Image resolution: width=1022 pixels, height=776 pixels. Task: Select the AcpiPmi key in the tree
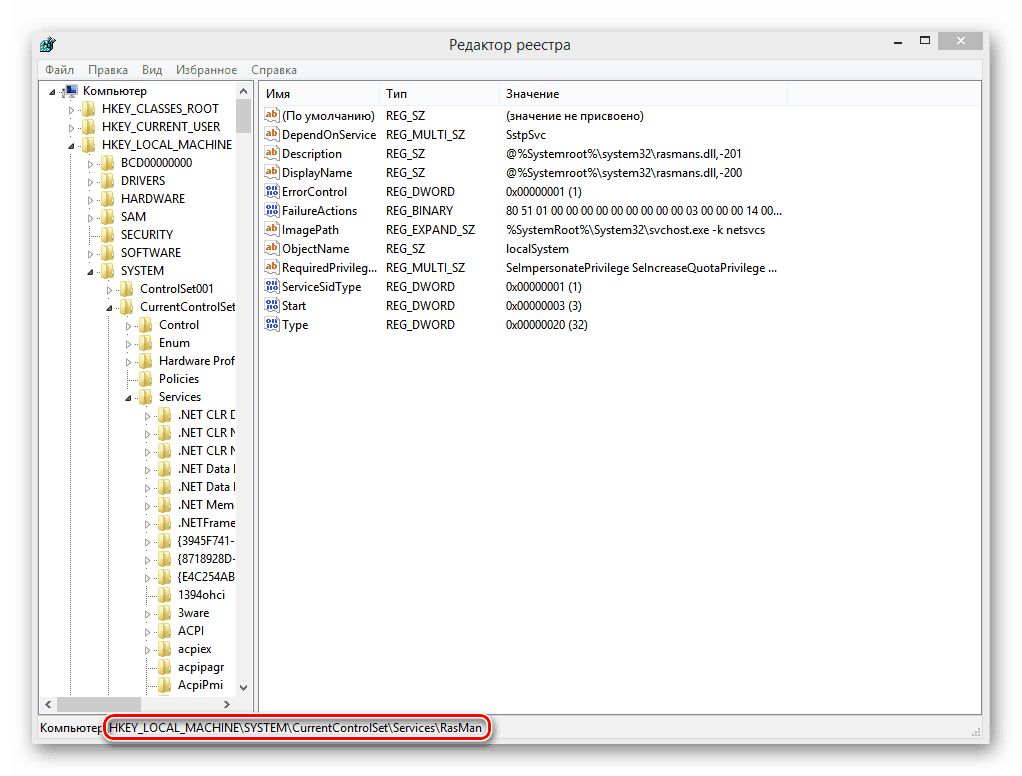coord(200,685)
